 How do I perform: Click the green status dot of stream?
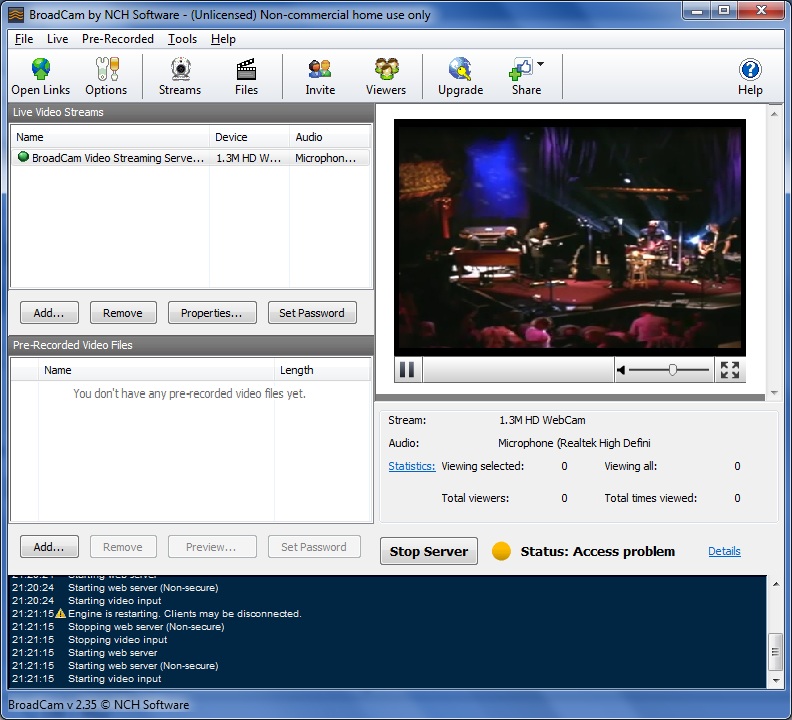(23, 157)
